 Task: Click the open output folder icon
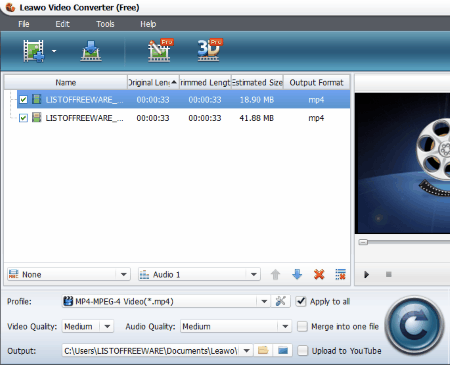283,351
